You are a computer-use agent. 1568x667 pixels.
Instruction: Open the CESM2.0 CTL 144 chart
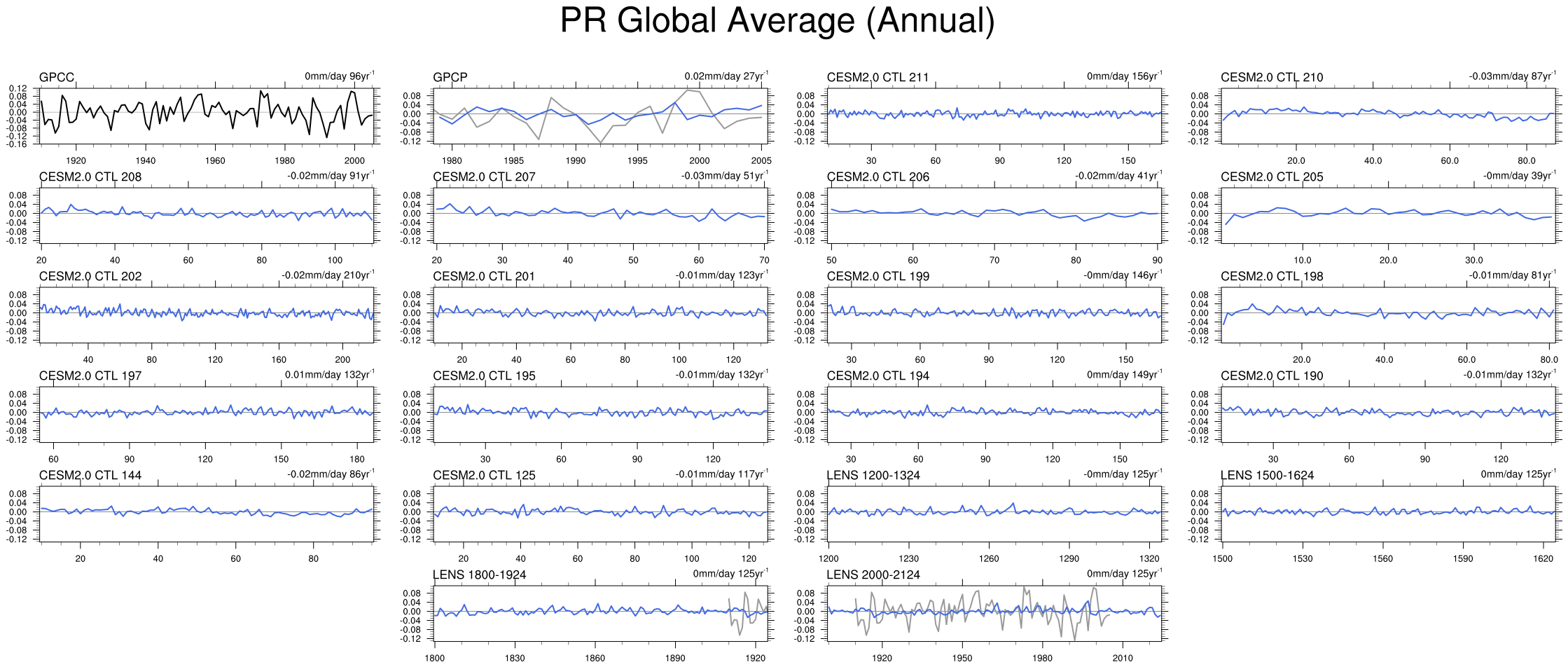point(207,514)
